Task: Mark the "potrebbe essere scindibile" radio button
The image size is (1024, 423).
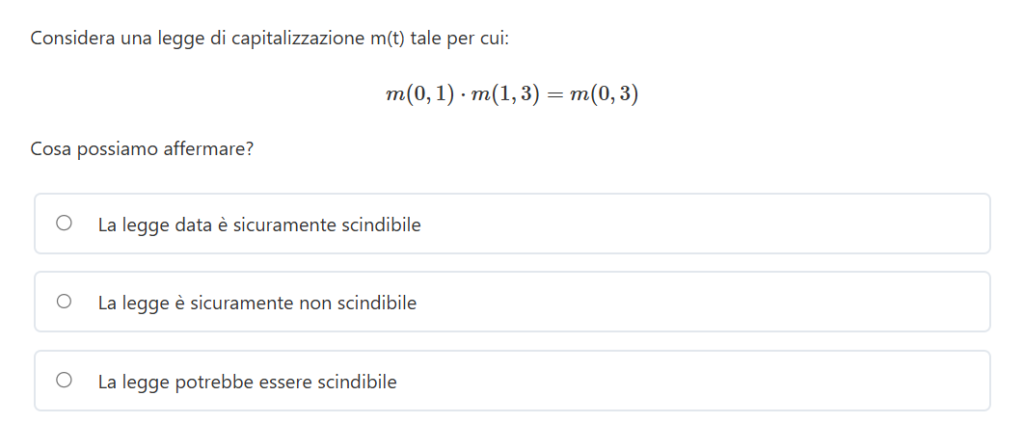Action: point(64,380)
